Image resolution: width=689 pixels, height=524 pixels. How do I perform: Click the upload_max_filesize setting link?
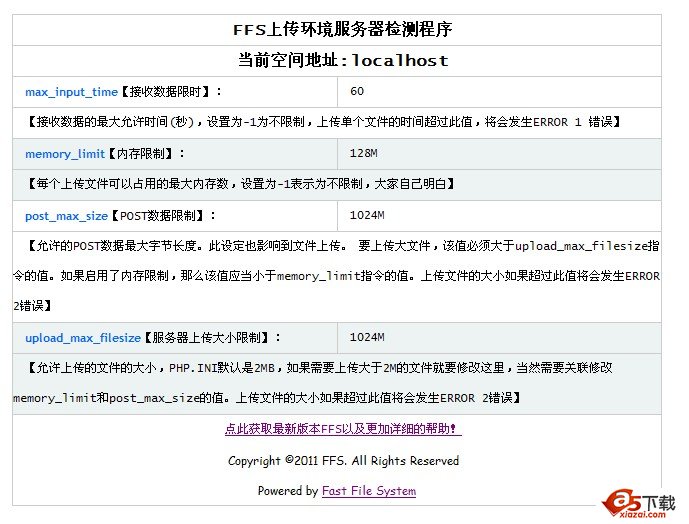[83, 338]
